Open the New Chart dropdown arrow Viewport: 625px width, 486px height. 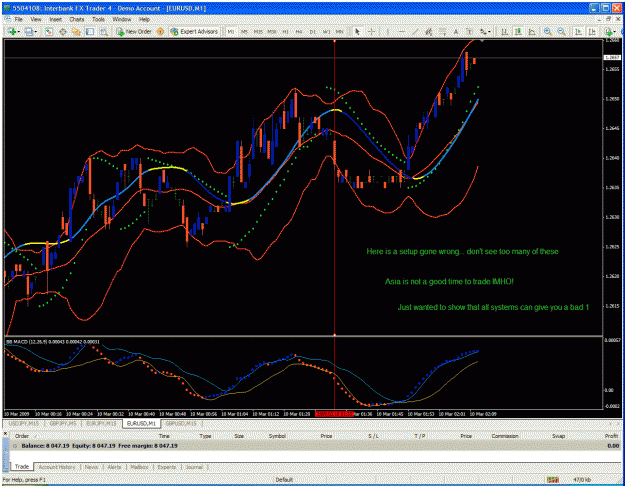coord(19,32)
